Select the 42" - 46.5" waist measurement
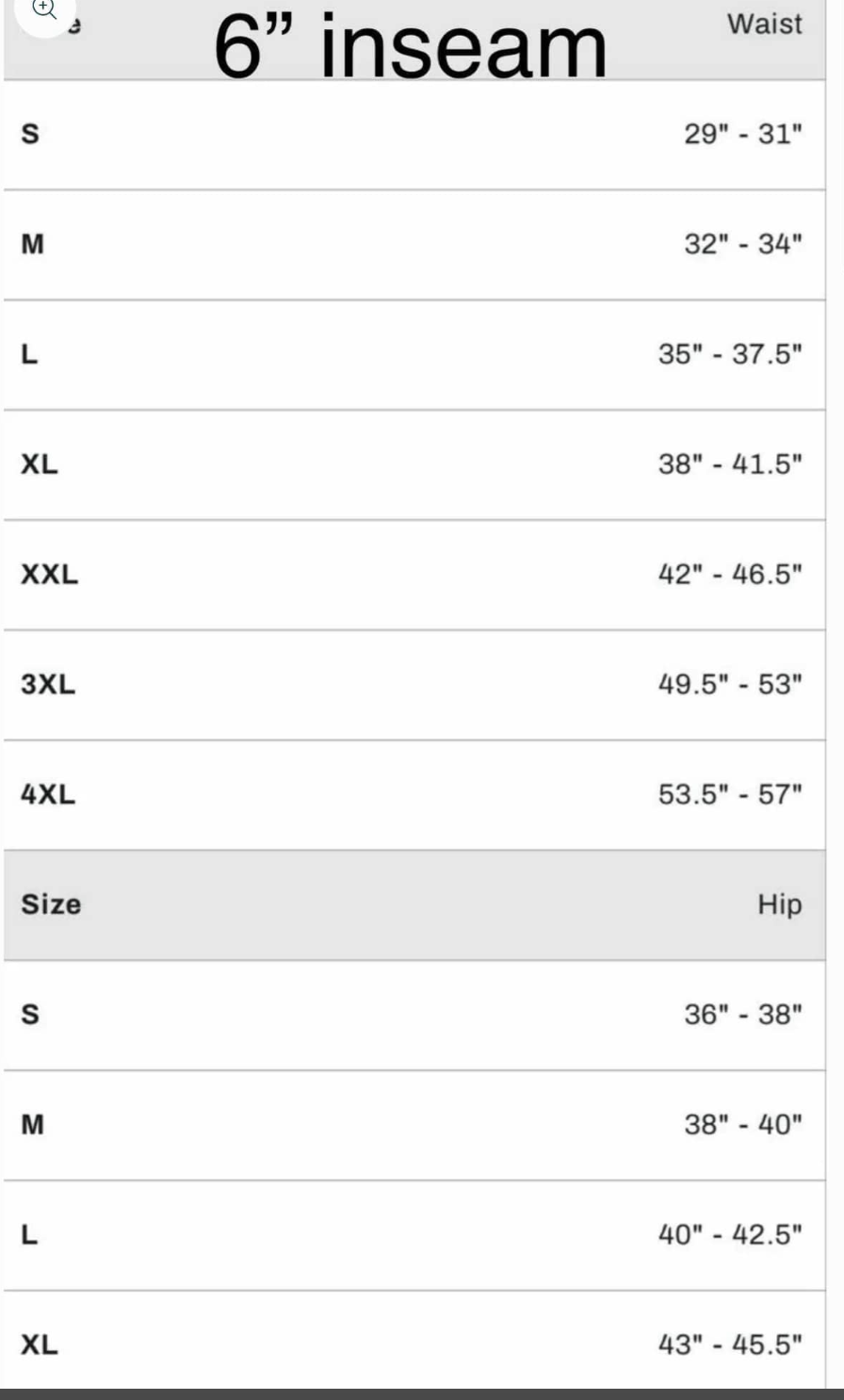Viewport: 844px width, 1400px height. (730, 574)
